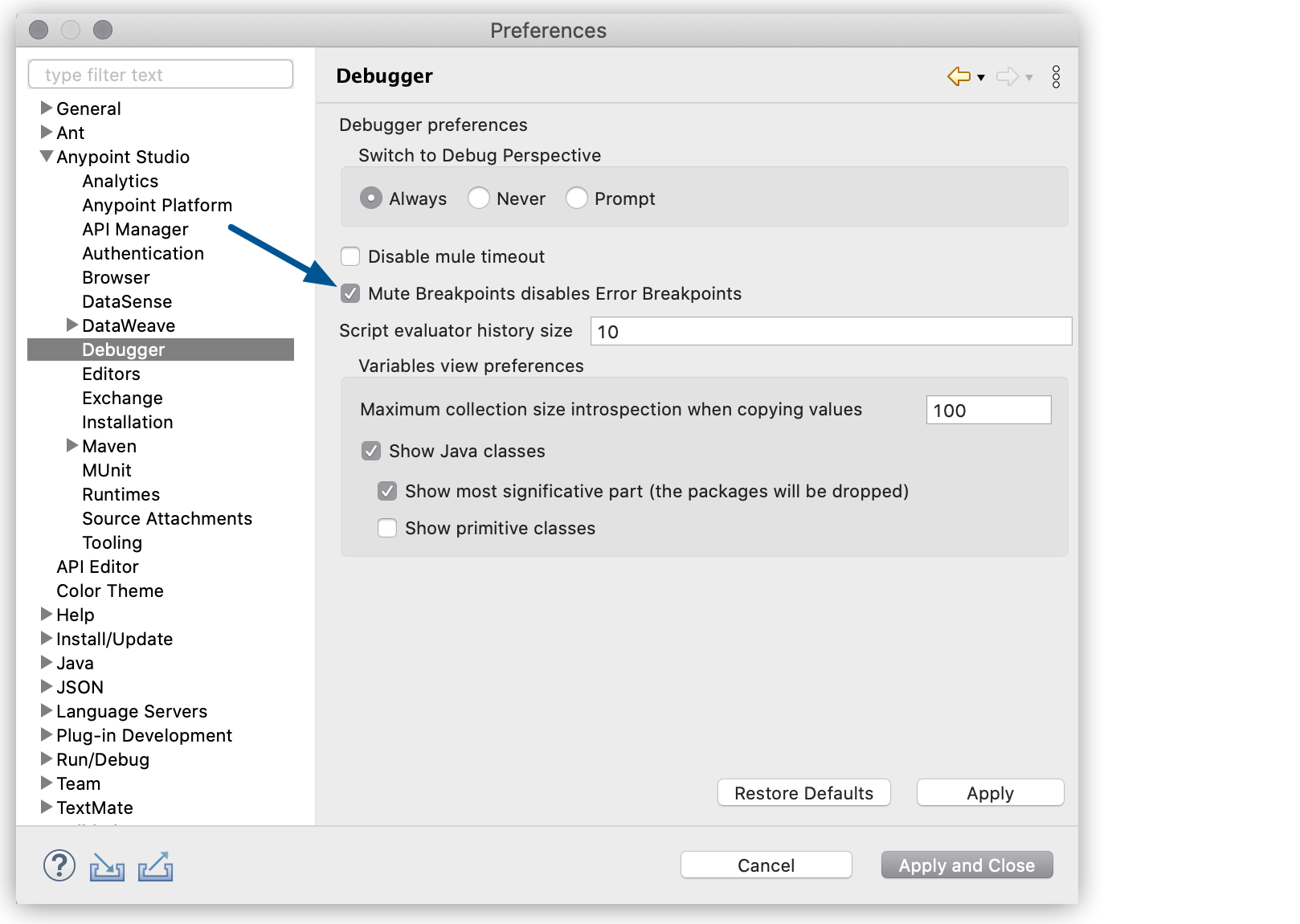The width and height of the screenshot is (1300, 924).
Task: Click the back navigation arrow icon
Action: pyautogui.click(x=960, y=76)
